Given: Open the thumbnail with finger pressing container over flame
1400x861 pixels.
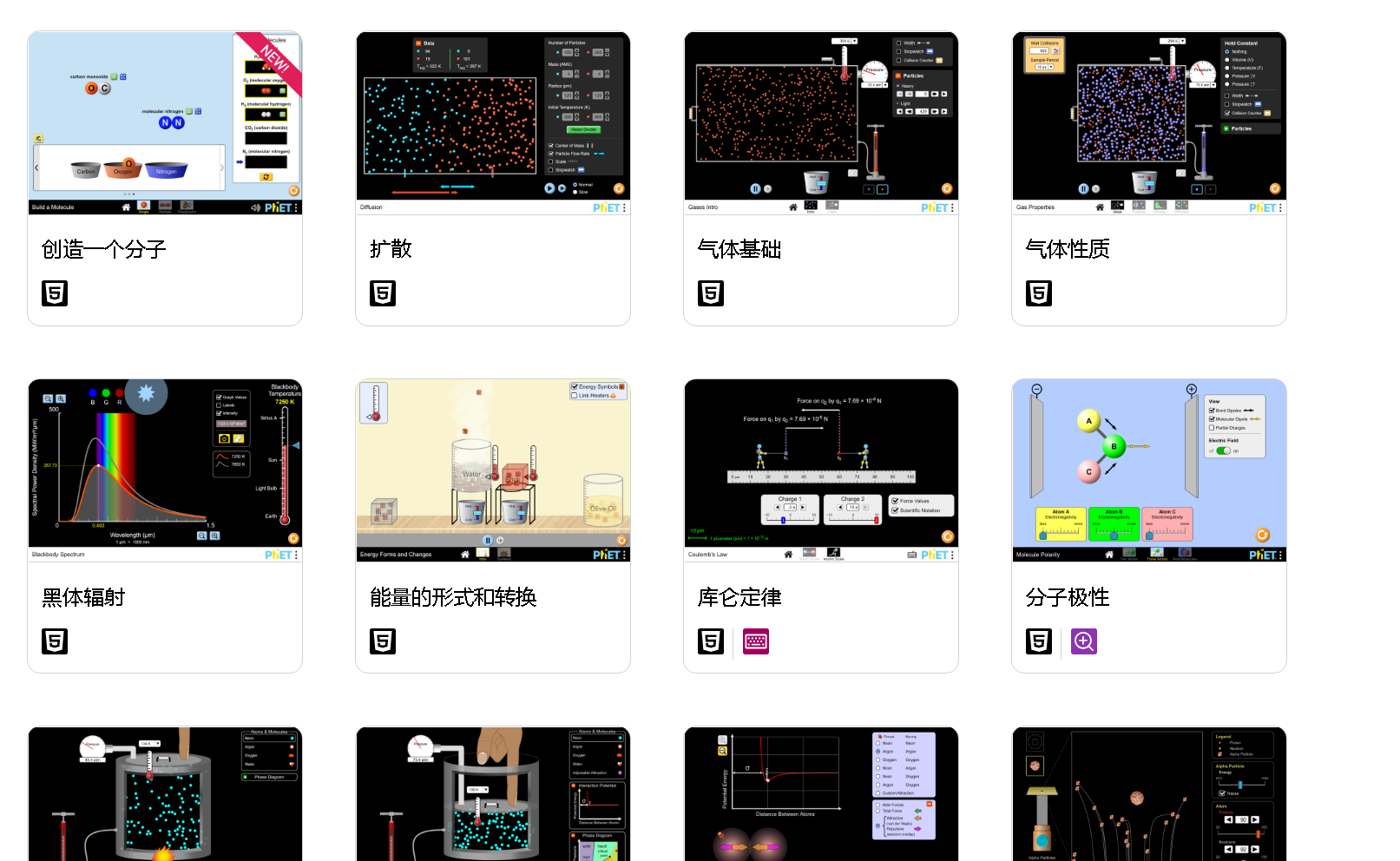Looking at the screenshot, I should (x=165, y=794).
